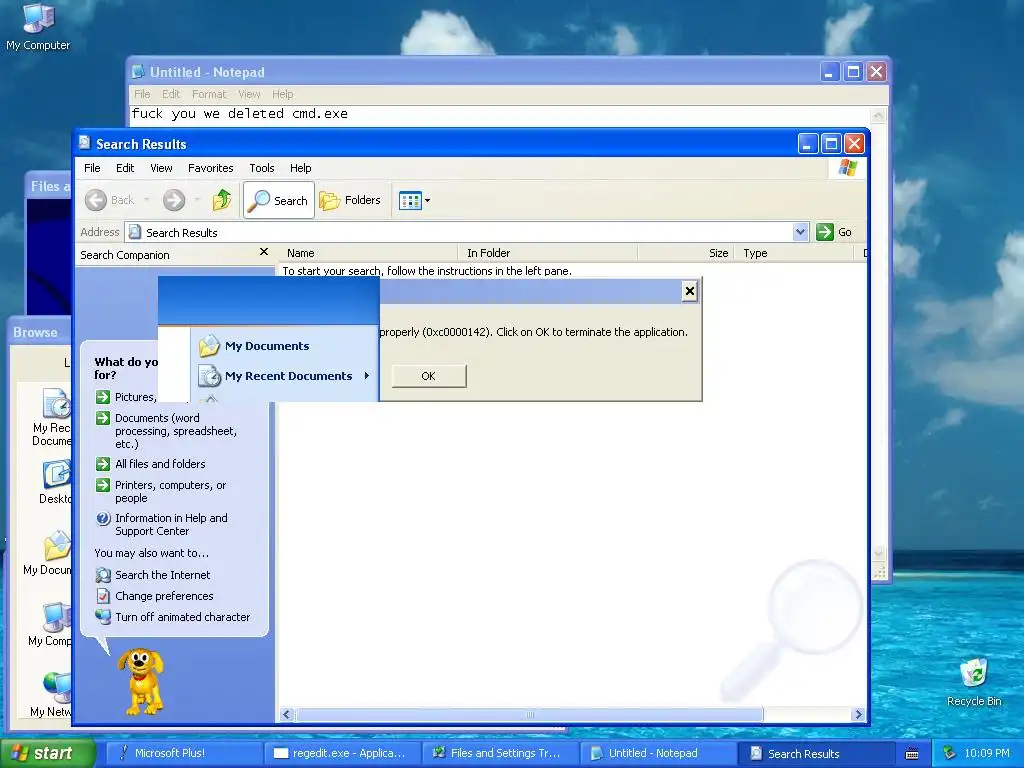Open Tools menu in Search Results

261,168
